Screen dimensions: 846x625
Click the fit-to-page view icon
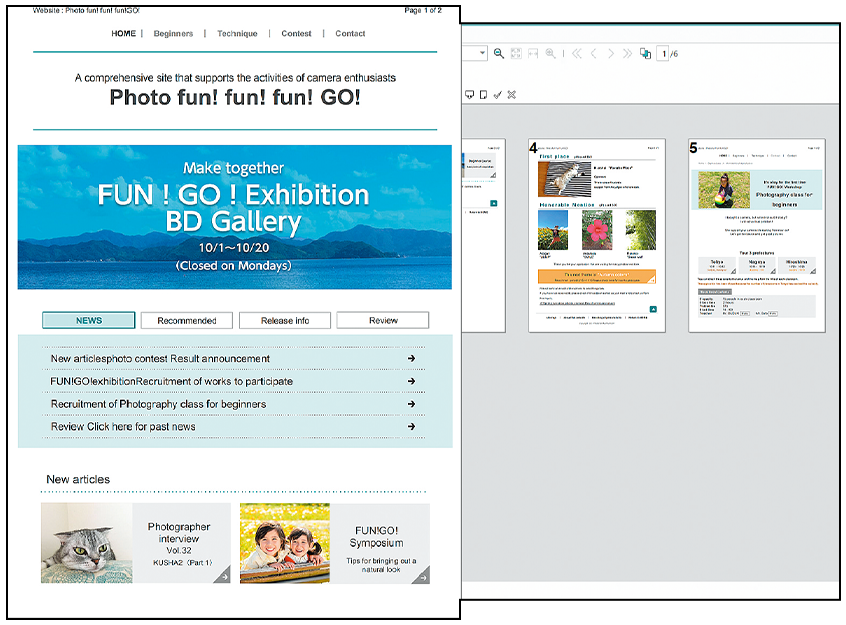(x=516, y=53)
